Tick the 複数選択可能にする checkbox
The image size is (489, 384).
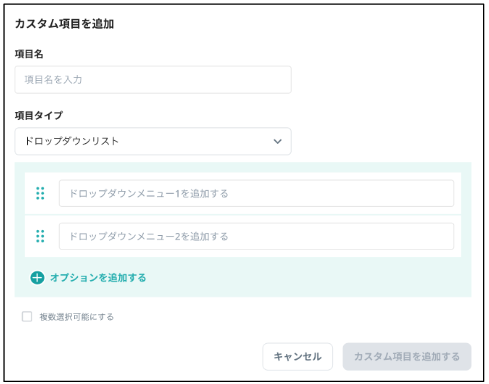click(27, 316)
